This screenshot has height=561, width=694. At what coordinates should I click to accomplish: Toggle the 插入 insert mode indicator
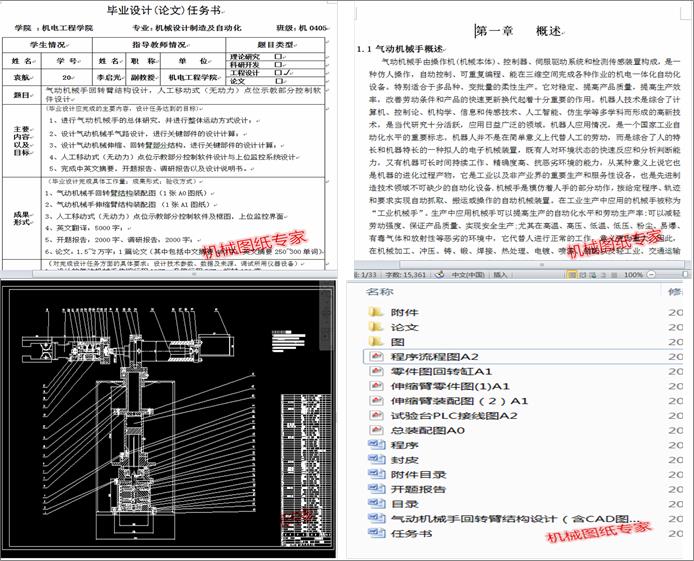[500, 275]
